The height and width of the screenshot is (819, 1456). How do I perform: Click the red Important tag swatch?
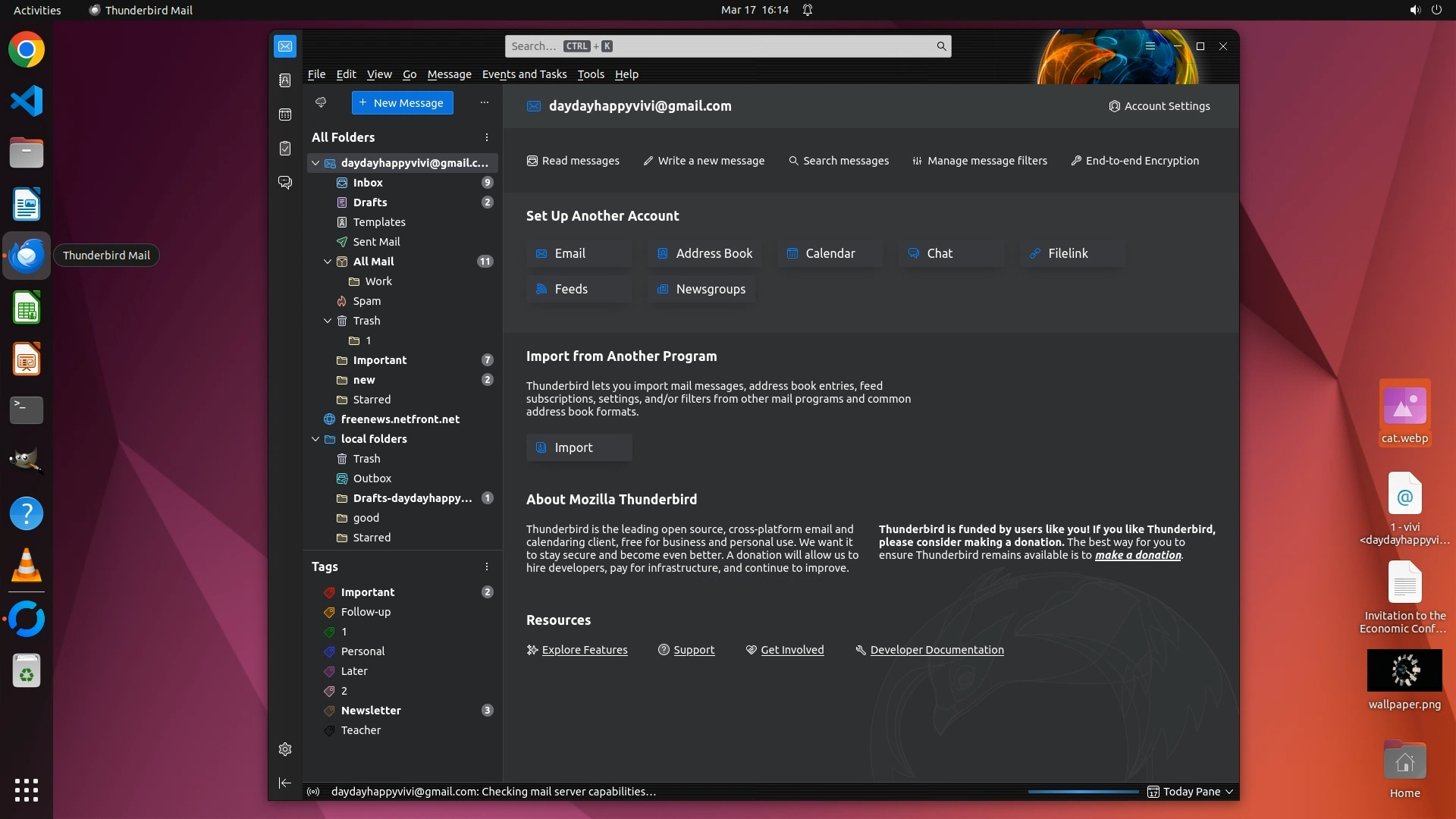(329, 592)
